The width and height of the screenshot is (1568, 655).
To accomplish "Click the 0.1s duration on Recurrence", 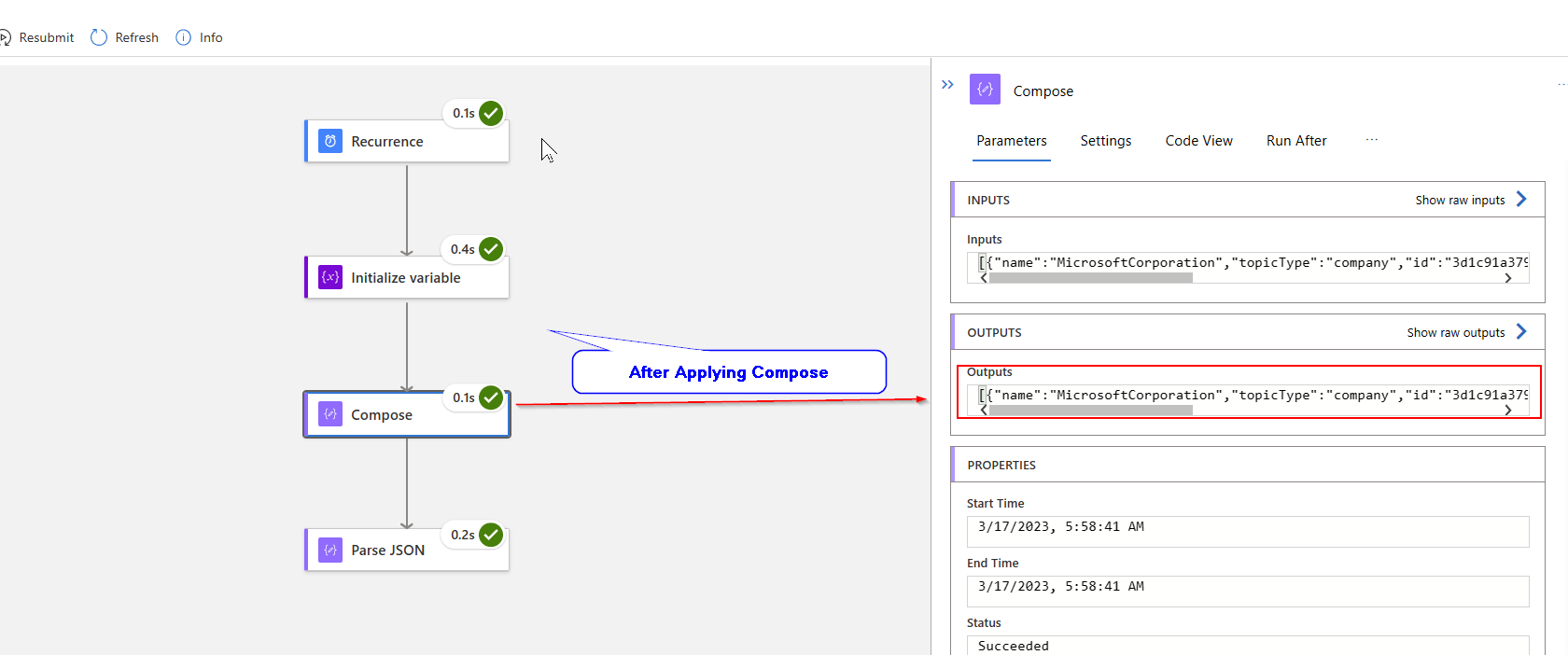I will click(x=464, y=114).
